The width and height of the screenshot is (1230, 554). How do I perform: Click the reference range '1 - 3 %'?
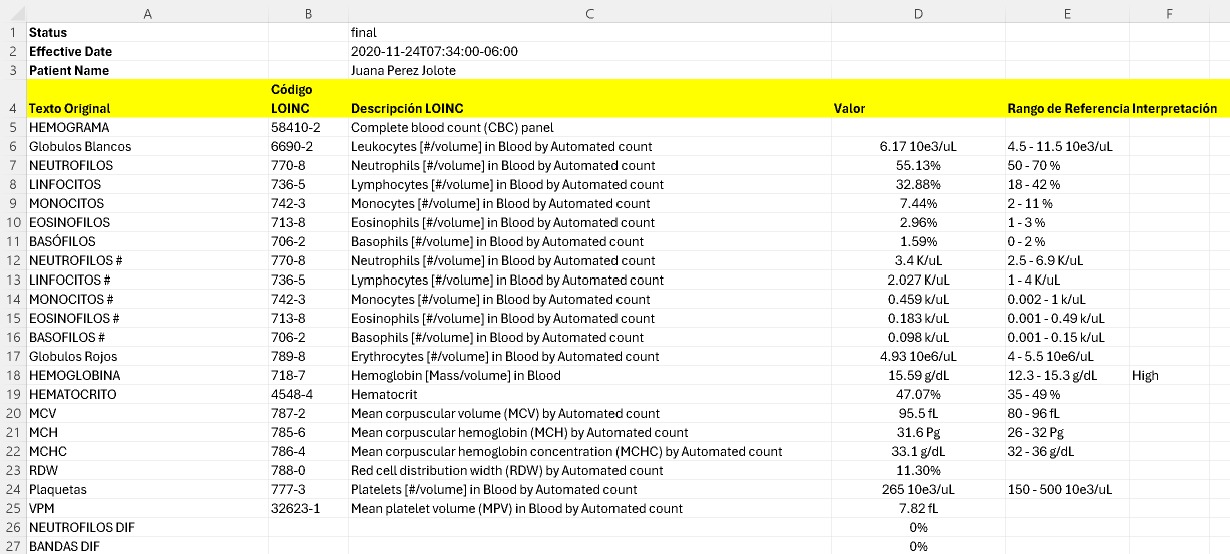coord(1067,223)
